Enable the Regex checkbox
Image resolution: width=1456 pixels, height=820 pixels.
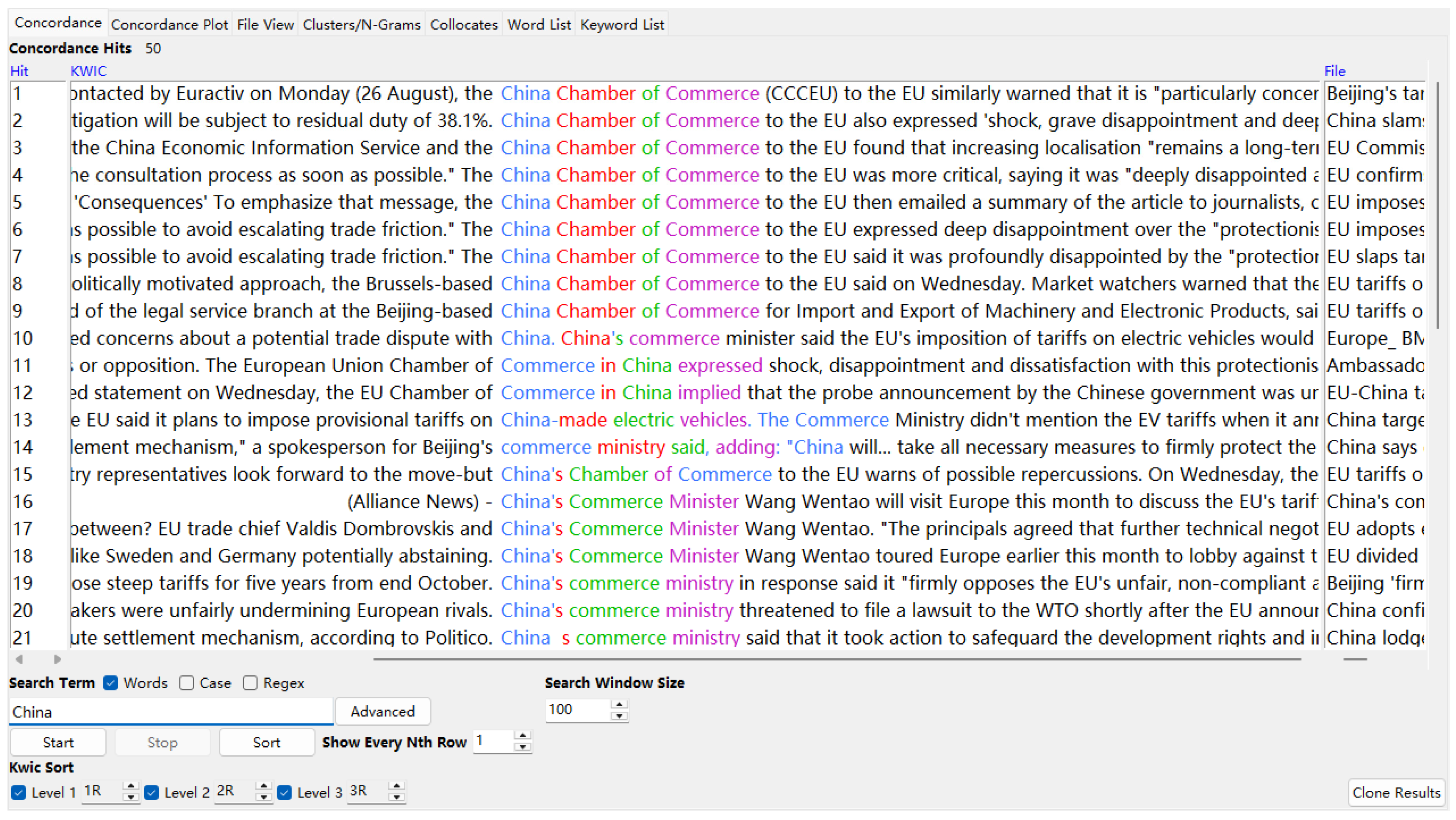tap(250, 683)
